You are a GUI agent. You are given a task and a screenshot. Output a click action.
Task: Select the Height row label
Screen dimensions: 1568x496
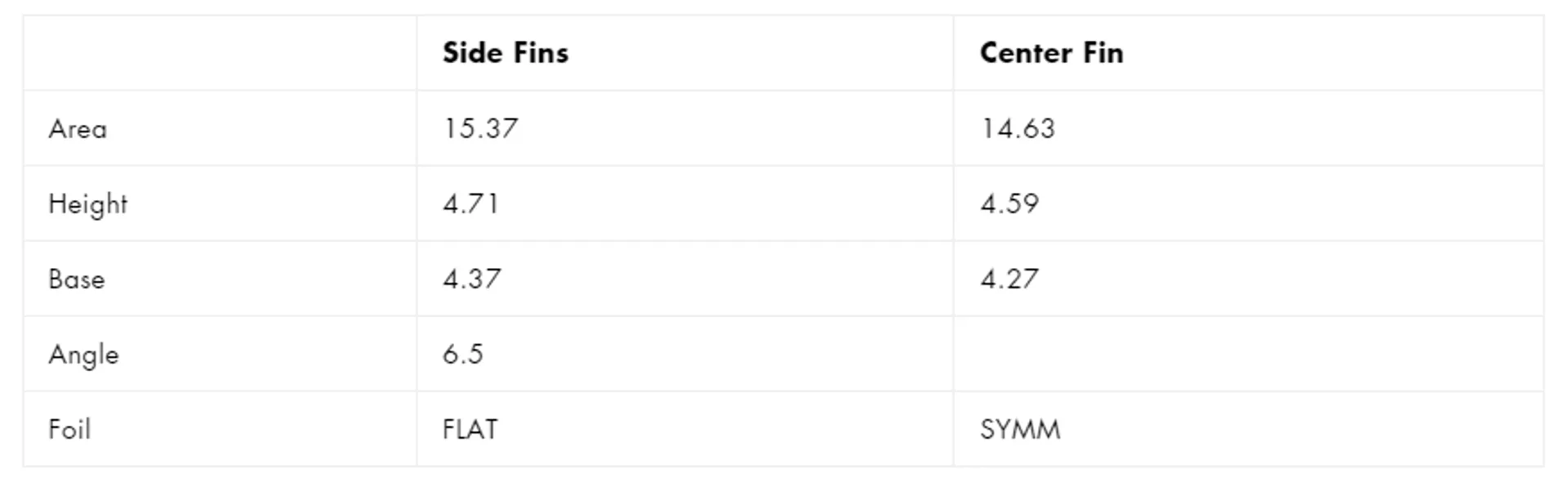pyautogui.click(x=88, y=203)
